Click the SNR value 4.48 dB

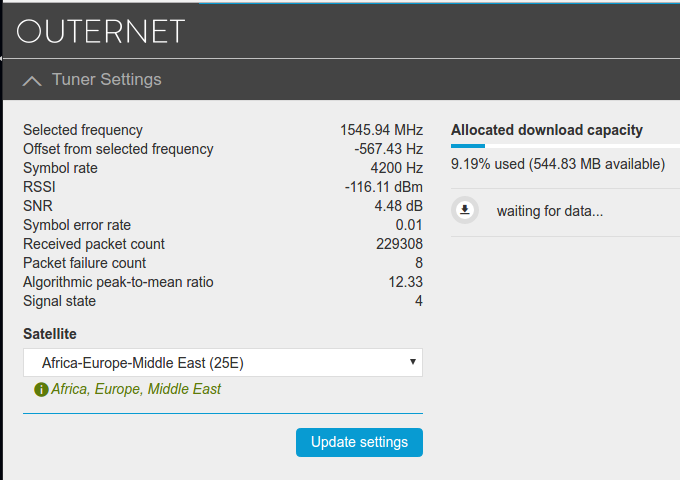click(399, 206)
